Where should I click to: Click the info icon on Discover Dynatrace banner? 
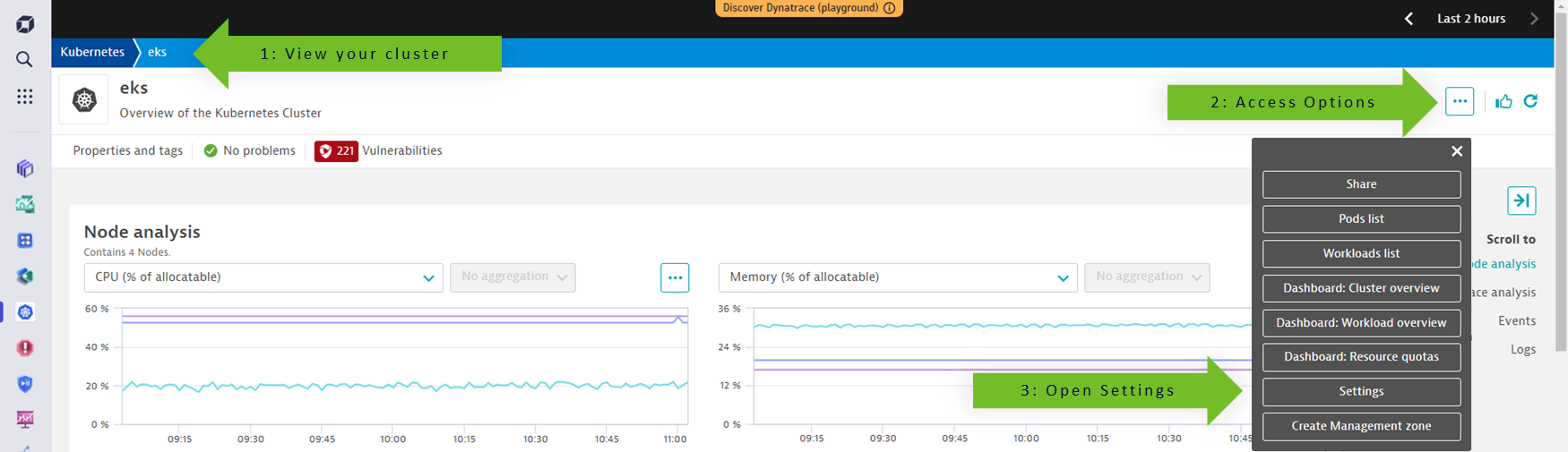(889, 8)
